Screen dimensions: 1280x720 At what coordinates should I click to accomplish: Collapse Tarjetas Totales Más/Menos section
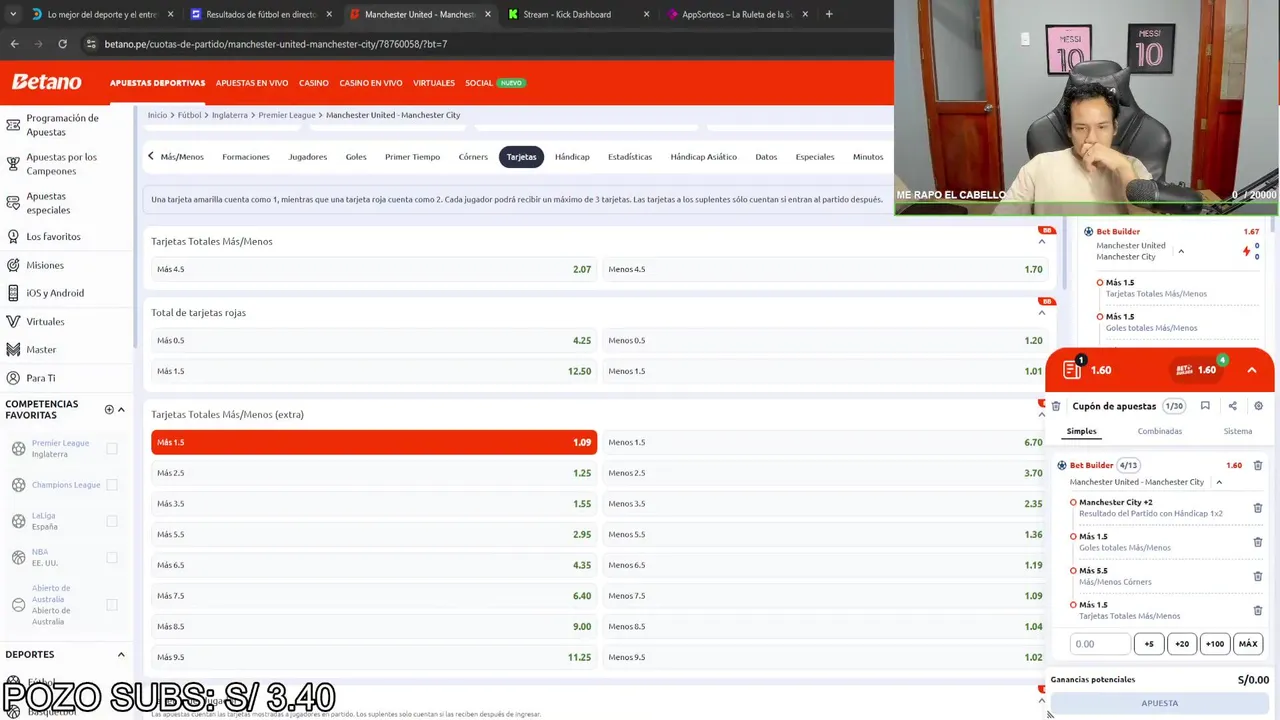pos(1041,241)
